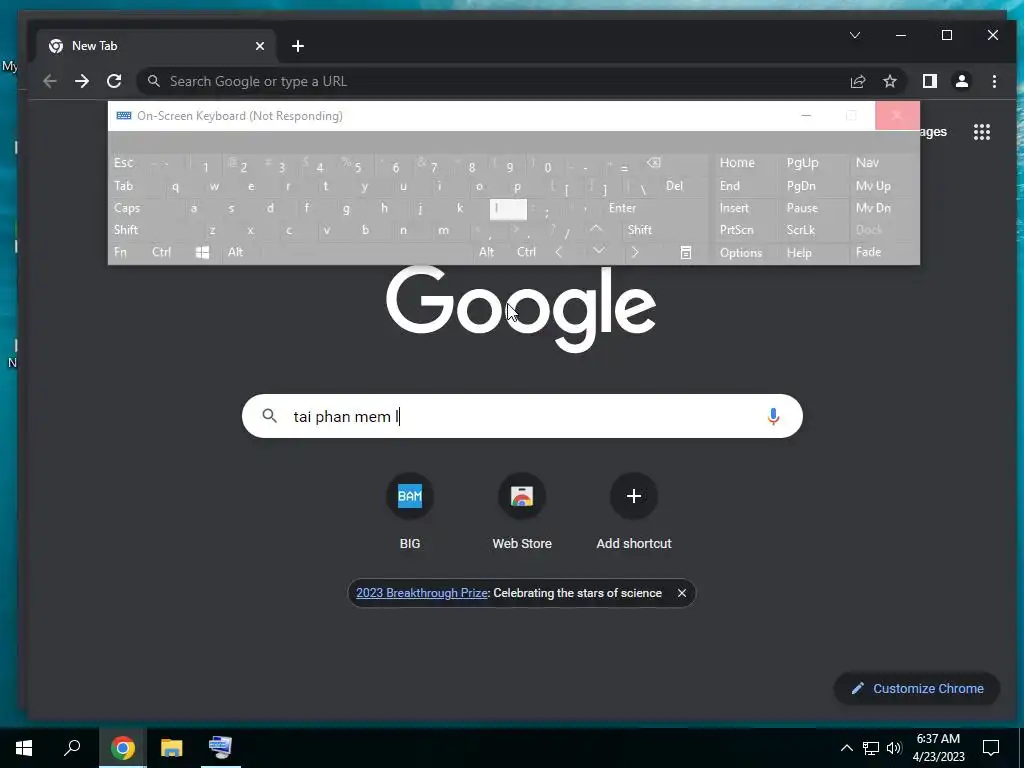Toggle the left Alt key on On-Screen Keyboard

point(235,252)
